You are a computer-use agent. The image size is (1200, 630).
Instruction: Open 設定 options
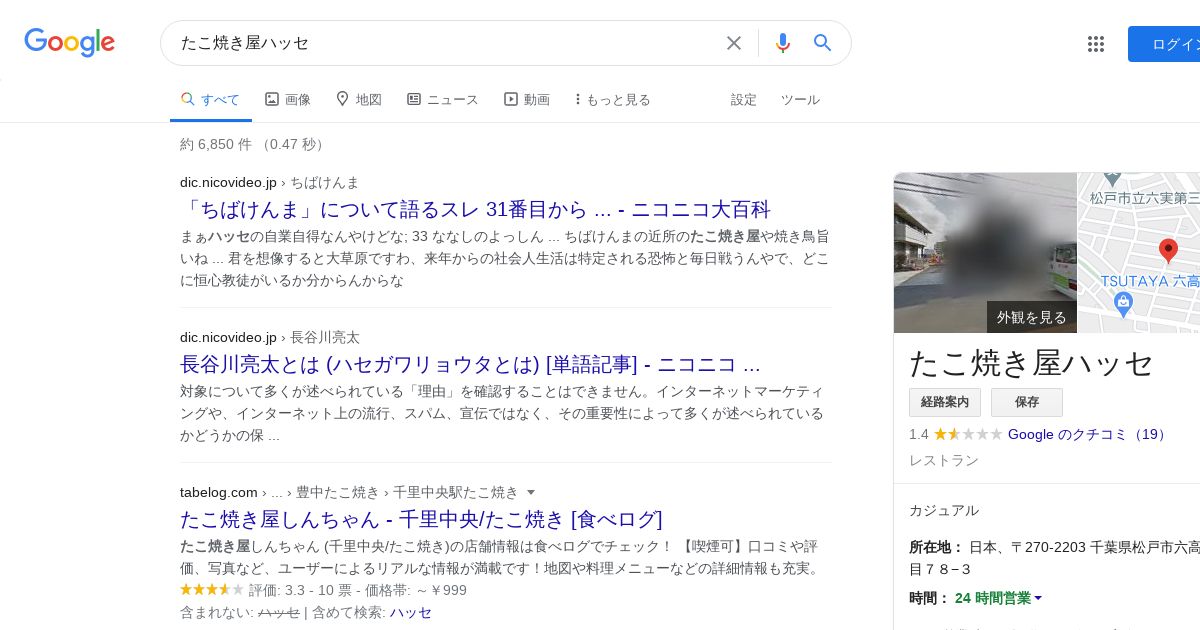(x=744, y=99)
